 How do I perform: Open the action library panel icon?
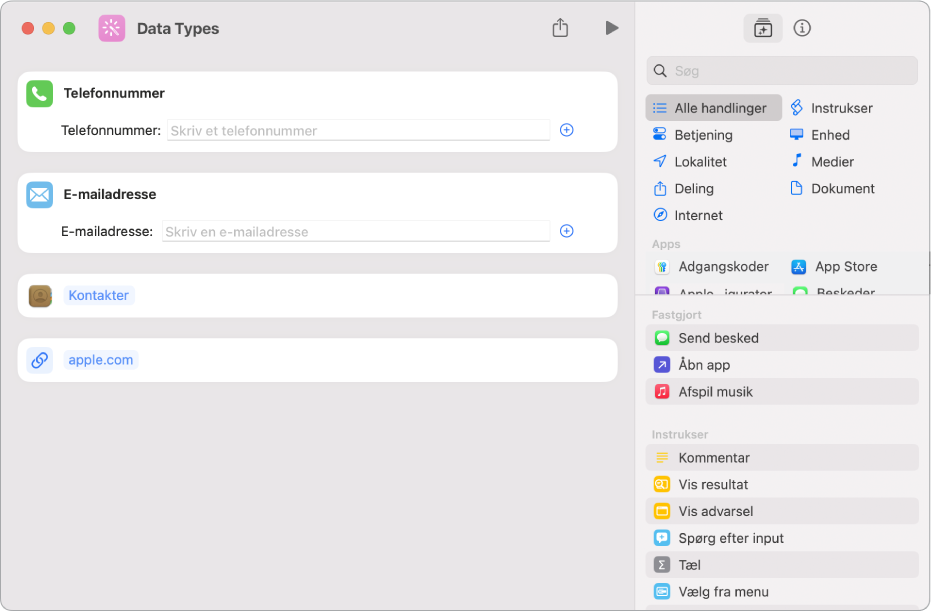[x=762, y=28]
